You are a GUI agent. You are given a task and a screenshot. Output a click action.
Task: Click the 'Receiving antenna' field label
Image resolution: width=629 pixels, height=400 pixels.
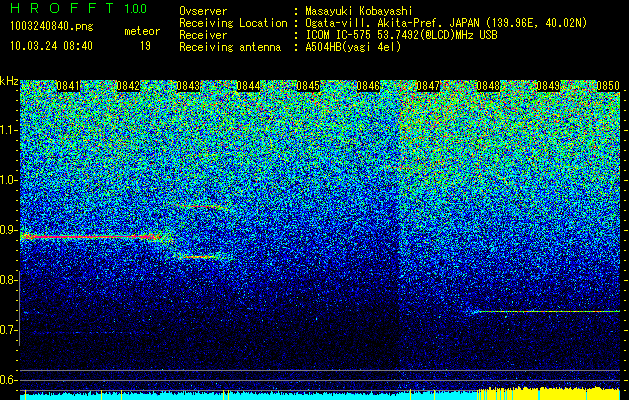click(230, 47)
